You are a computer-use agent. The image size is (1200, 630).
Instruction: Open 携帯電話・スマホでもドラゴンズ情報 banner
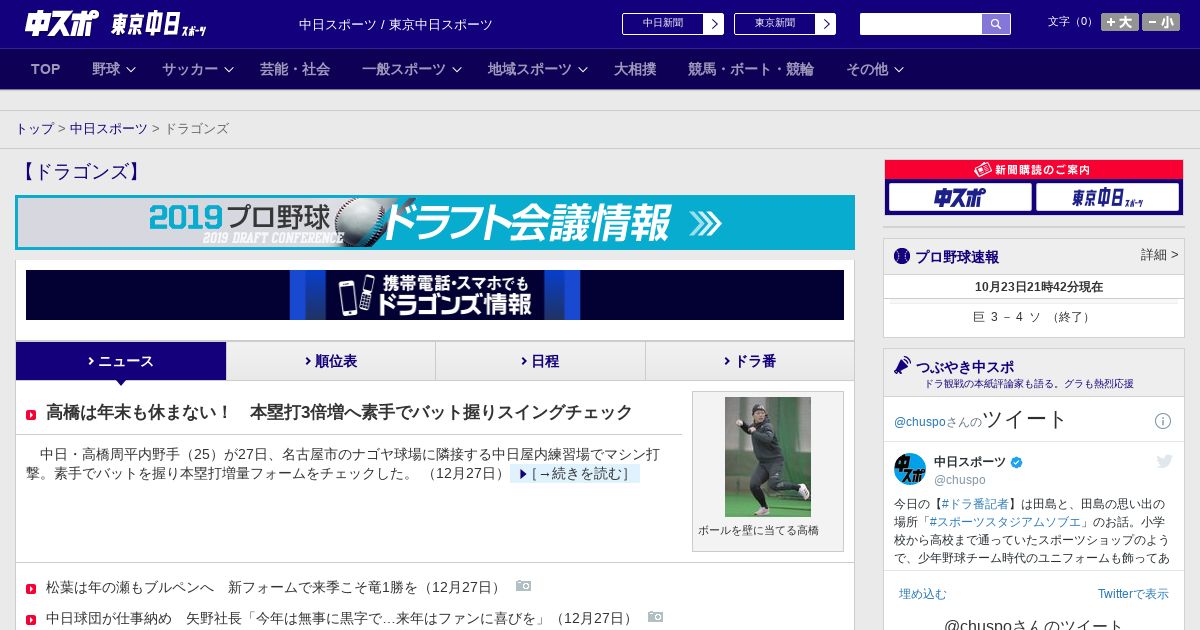tap(435, 295)
